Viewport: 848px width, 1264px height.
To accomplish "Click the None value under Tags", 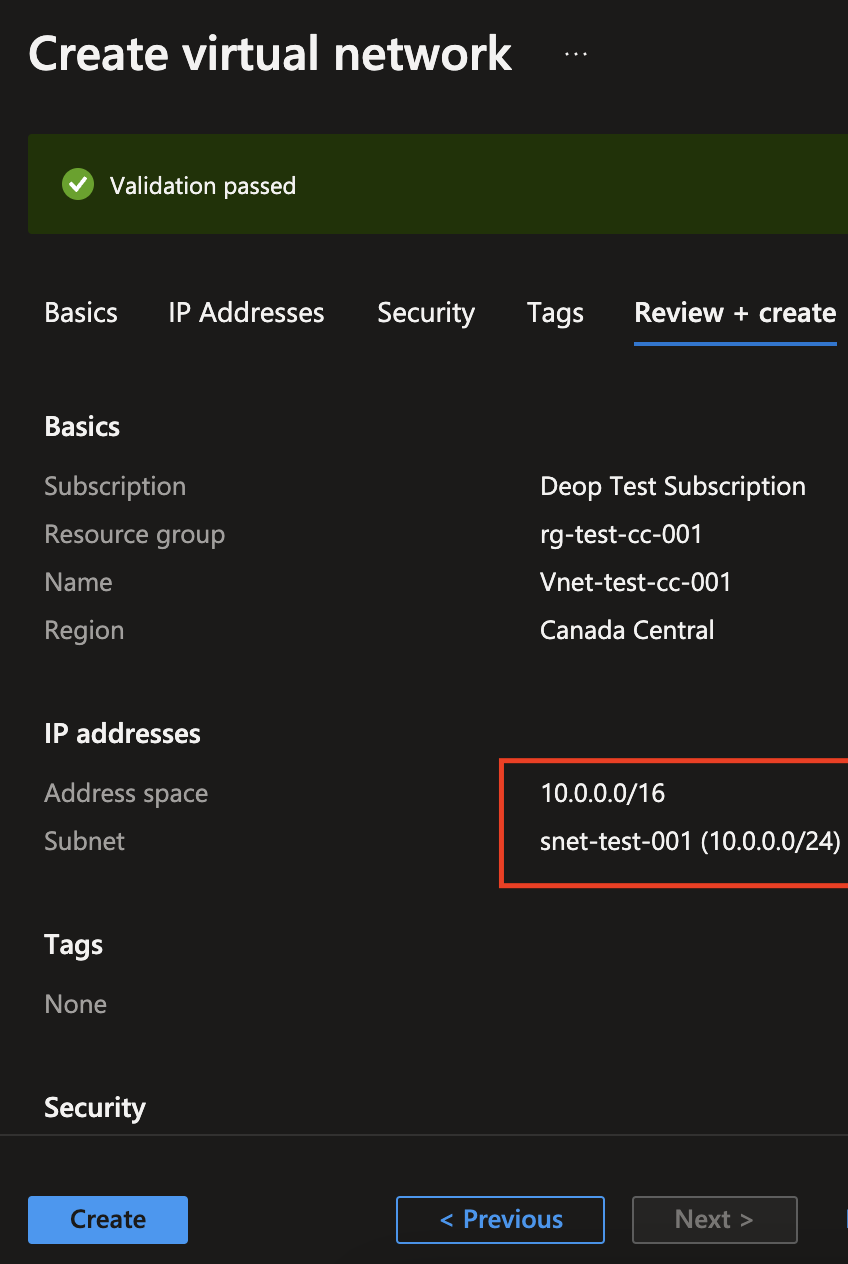I will 75,1005.
